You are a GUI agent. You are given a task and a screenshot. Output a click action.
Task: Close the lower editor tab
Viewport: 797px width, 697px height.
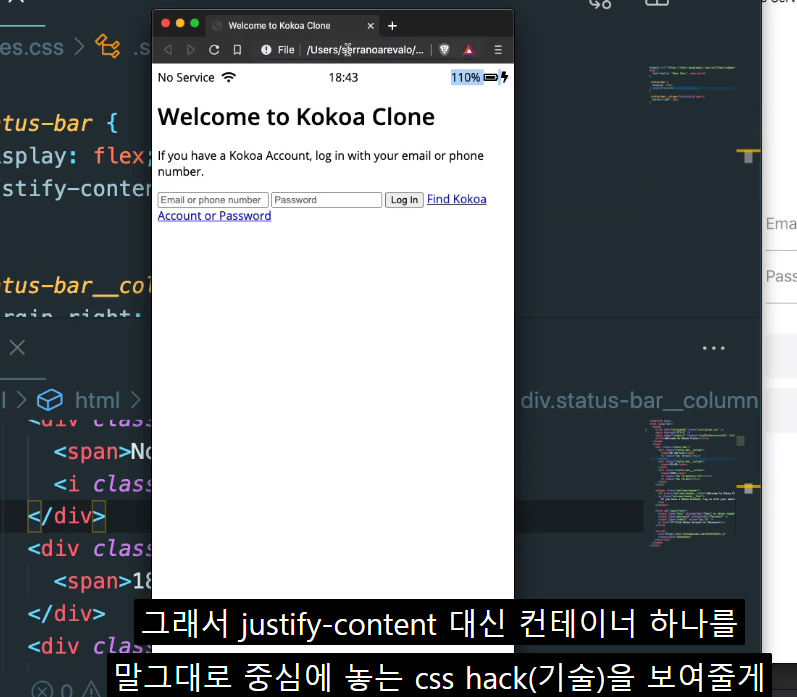[x=17, y=348]
